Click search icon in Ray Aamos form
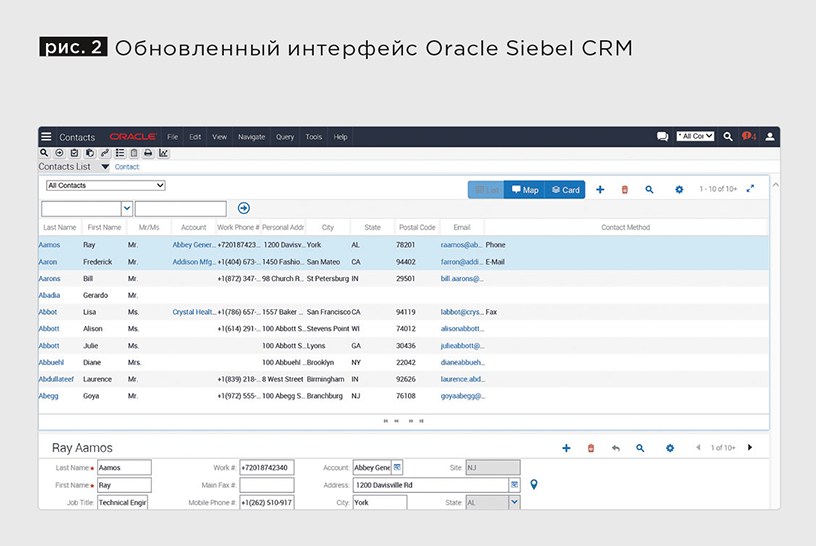This screenshot has height=546, width=816. [640, 448]
